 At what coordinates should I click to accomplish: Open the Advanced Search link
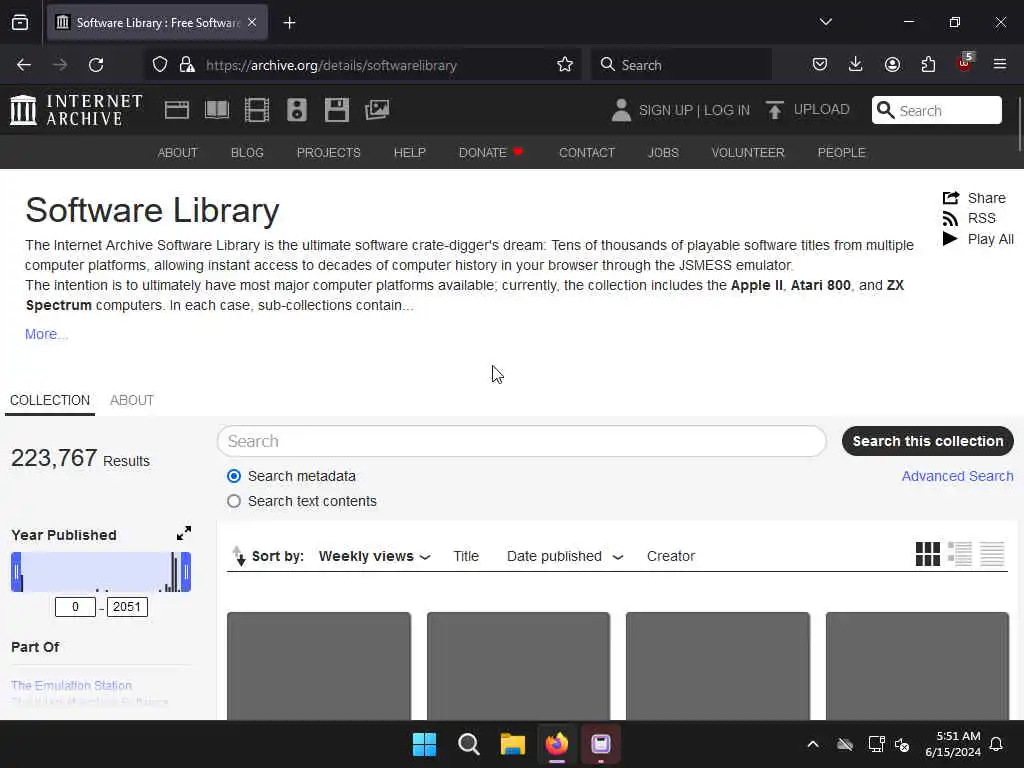coord(957,476)
